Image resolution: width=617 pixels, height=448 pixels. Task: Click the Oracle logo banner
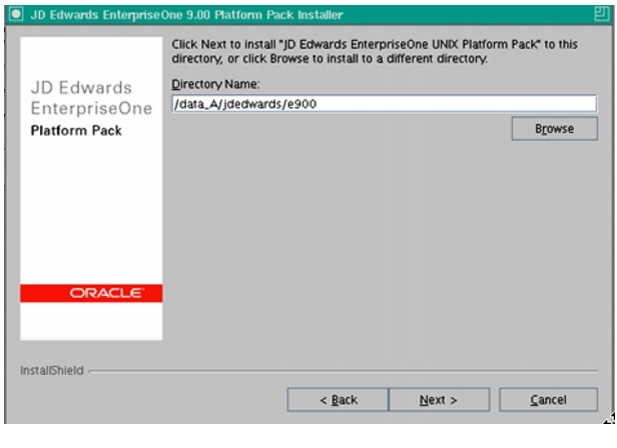click(x=91, y=293)
